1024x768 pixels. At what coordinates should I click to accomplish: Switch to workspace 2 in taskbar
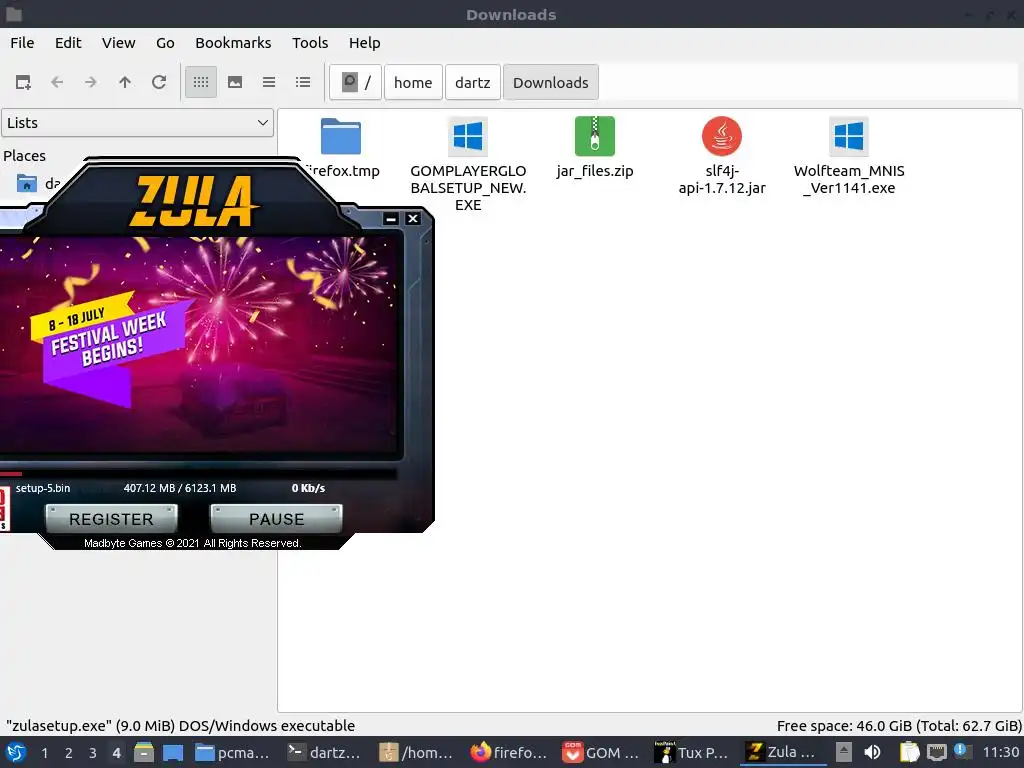(69, 753)
